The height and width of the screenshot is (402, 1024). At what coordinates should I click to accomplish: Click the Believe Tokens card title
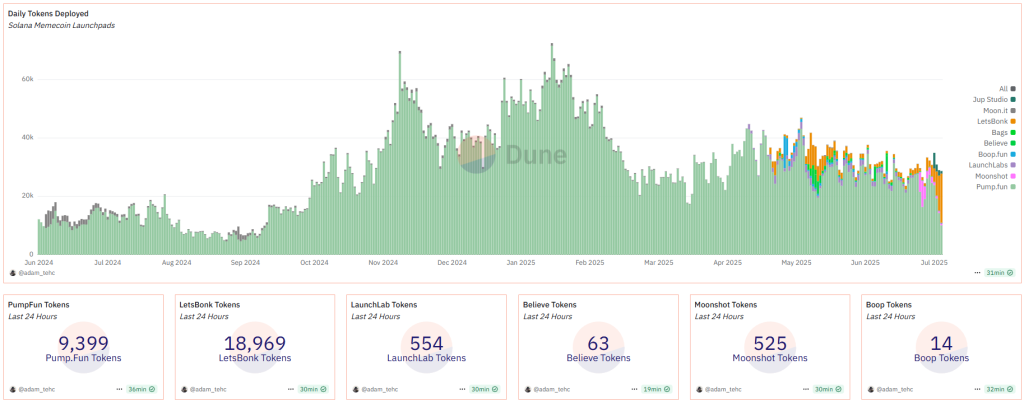[x=550, y=305]
